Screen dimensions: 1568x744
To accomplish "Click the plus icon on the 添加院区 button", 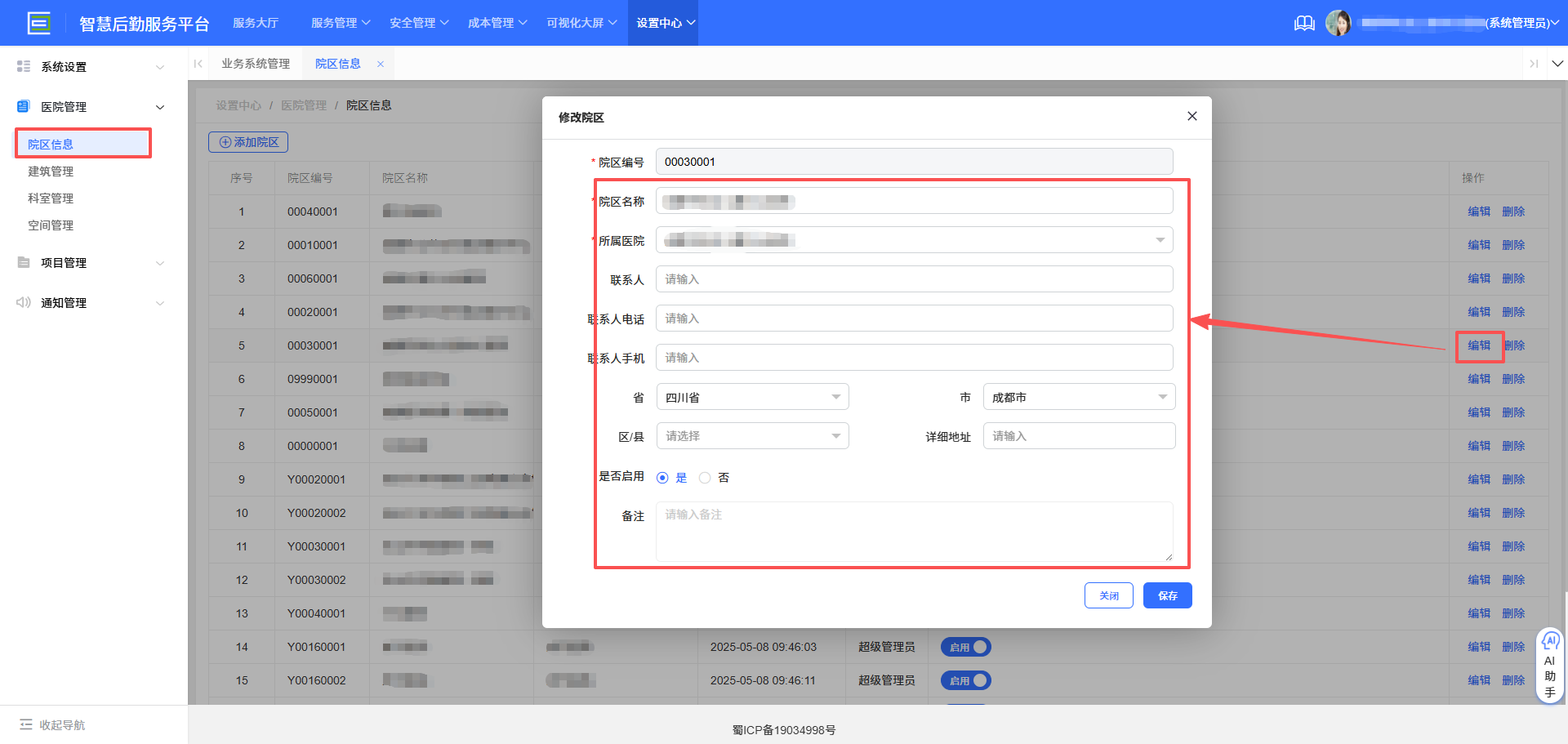I will pyautogui.click(x=225, y=141).
